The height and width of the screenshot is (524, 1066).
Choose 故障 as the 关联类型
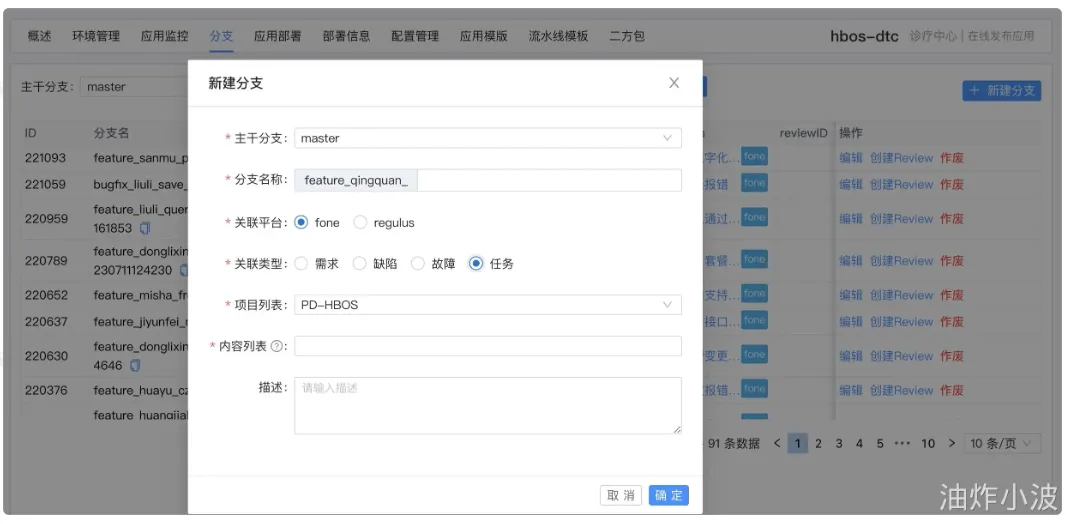tap(417, 264)
